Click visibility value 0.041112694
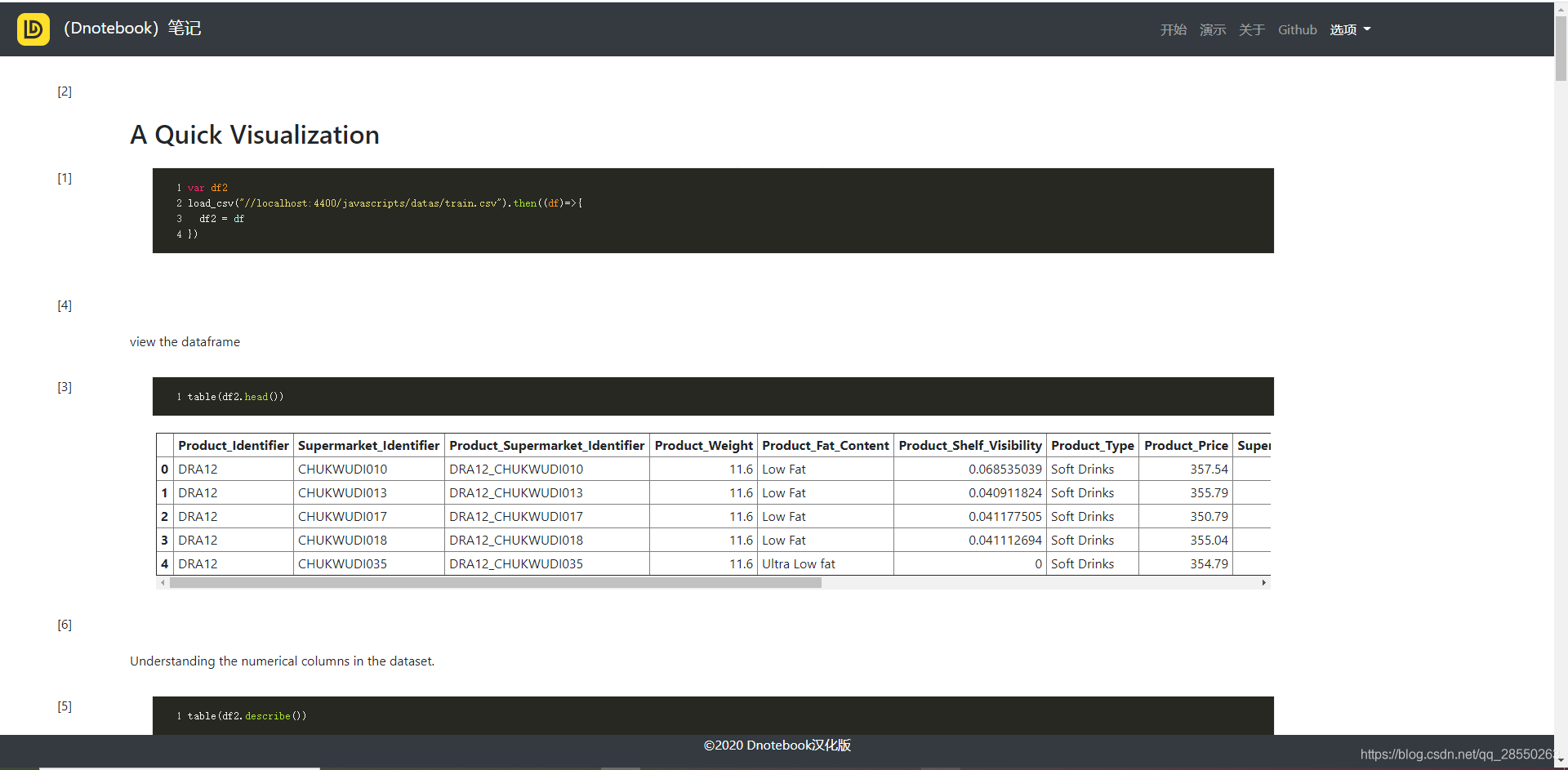The image size is (1568, 770). pos(970,541)
